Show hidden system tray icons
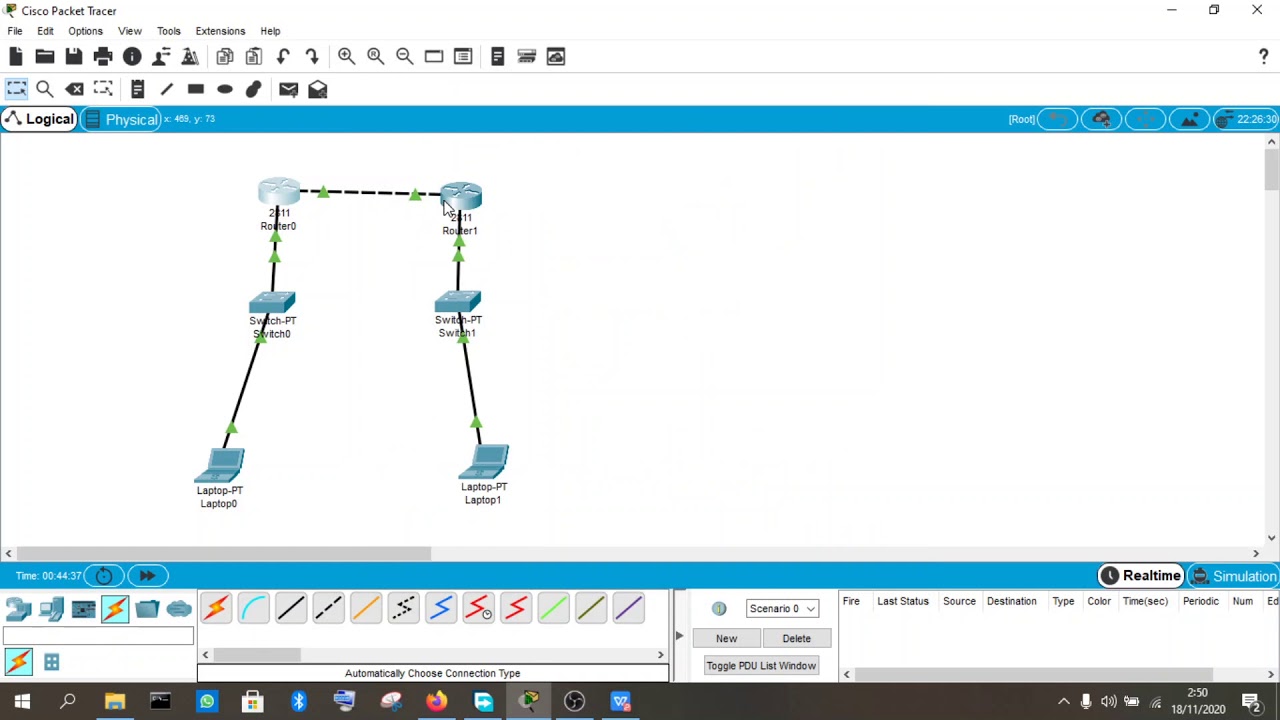The width and height of the screenshot is (1280, 720). point(1064,701)
